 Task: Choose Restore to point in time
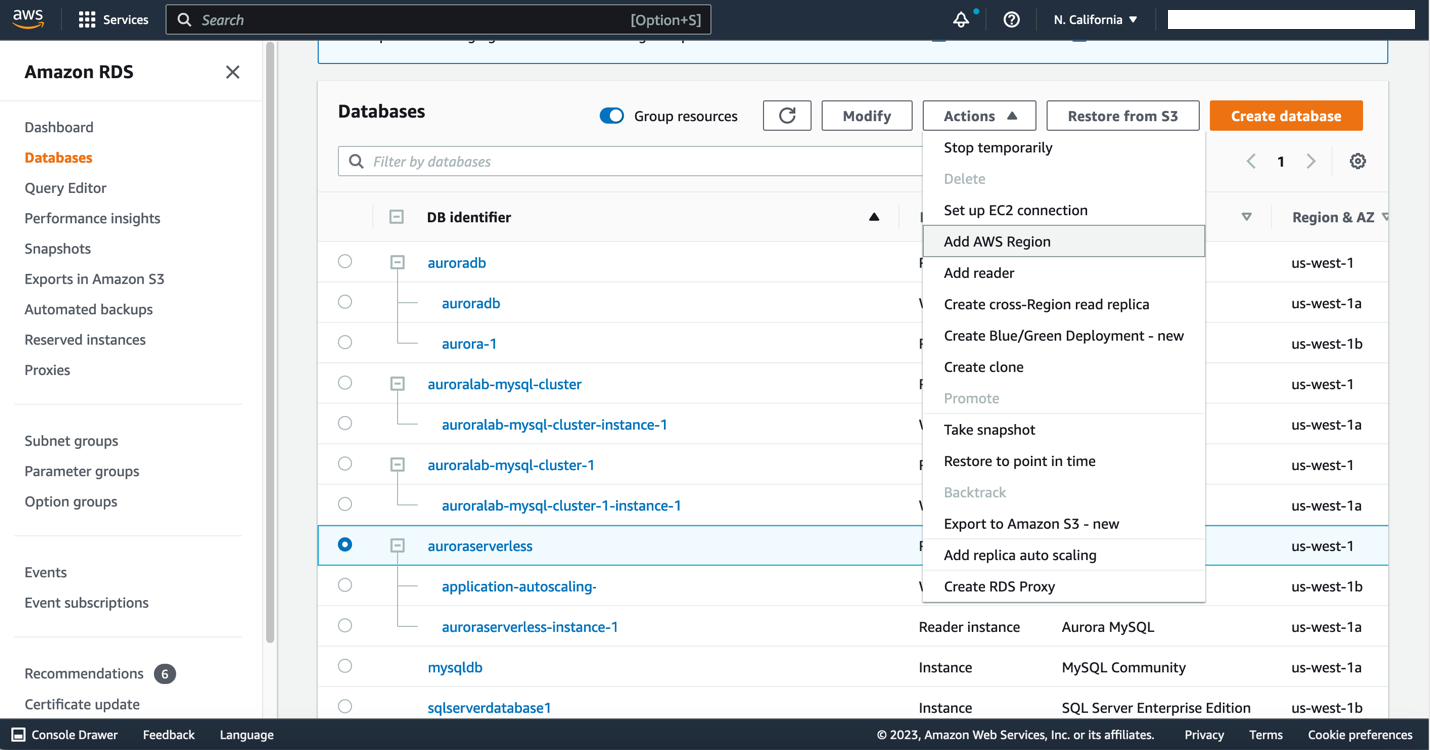[1064, 461]
